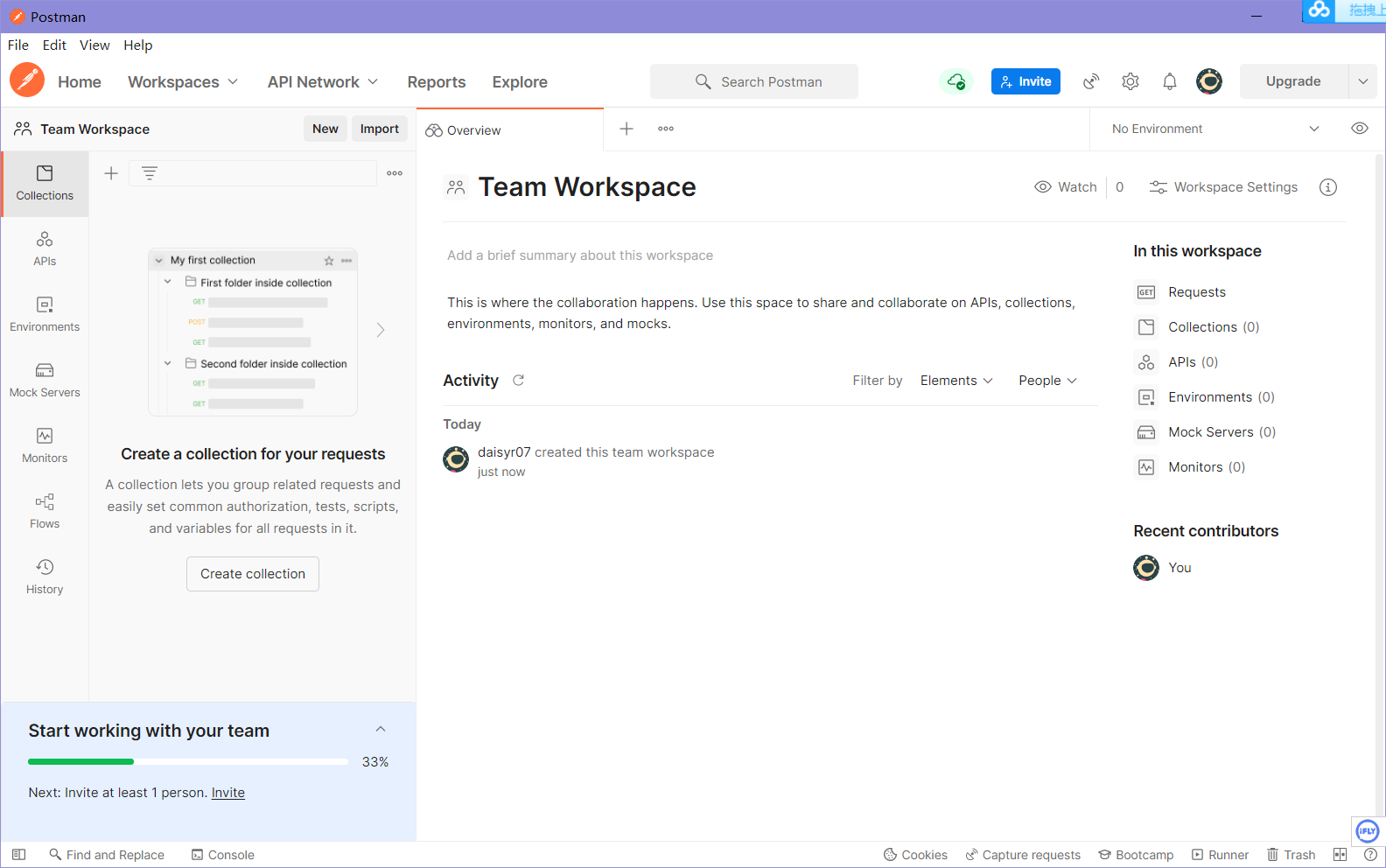Click Add a brief summary text field
The height and width of the screenshot is (868, 1386).
tap(580, 255)
